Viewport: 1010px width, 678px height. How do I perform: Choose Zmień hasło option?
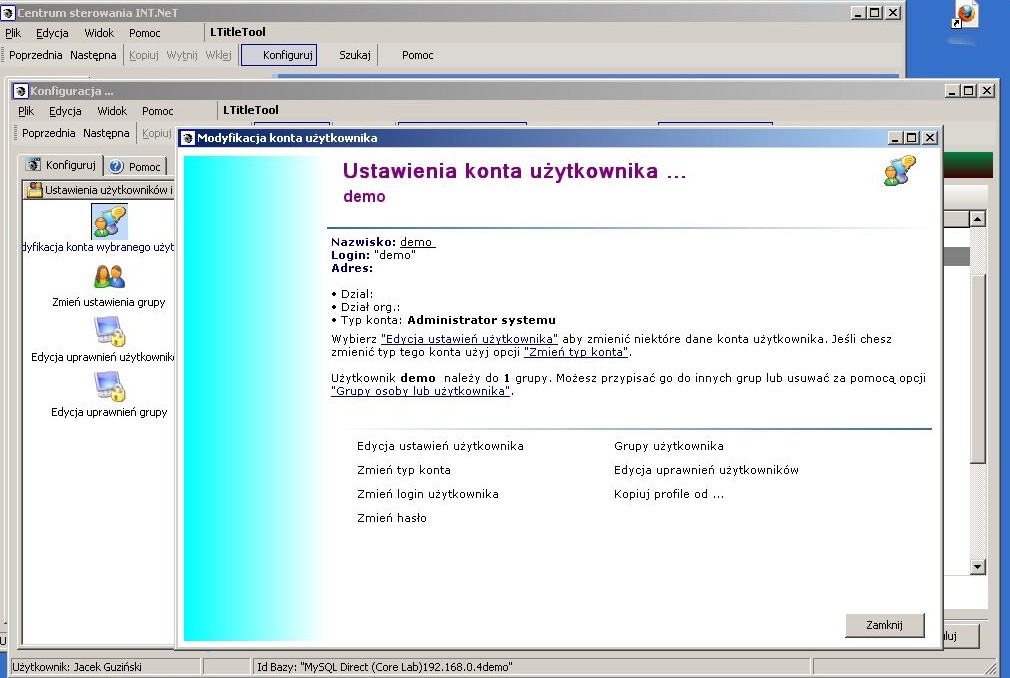tap(392, 518)
